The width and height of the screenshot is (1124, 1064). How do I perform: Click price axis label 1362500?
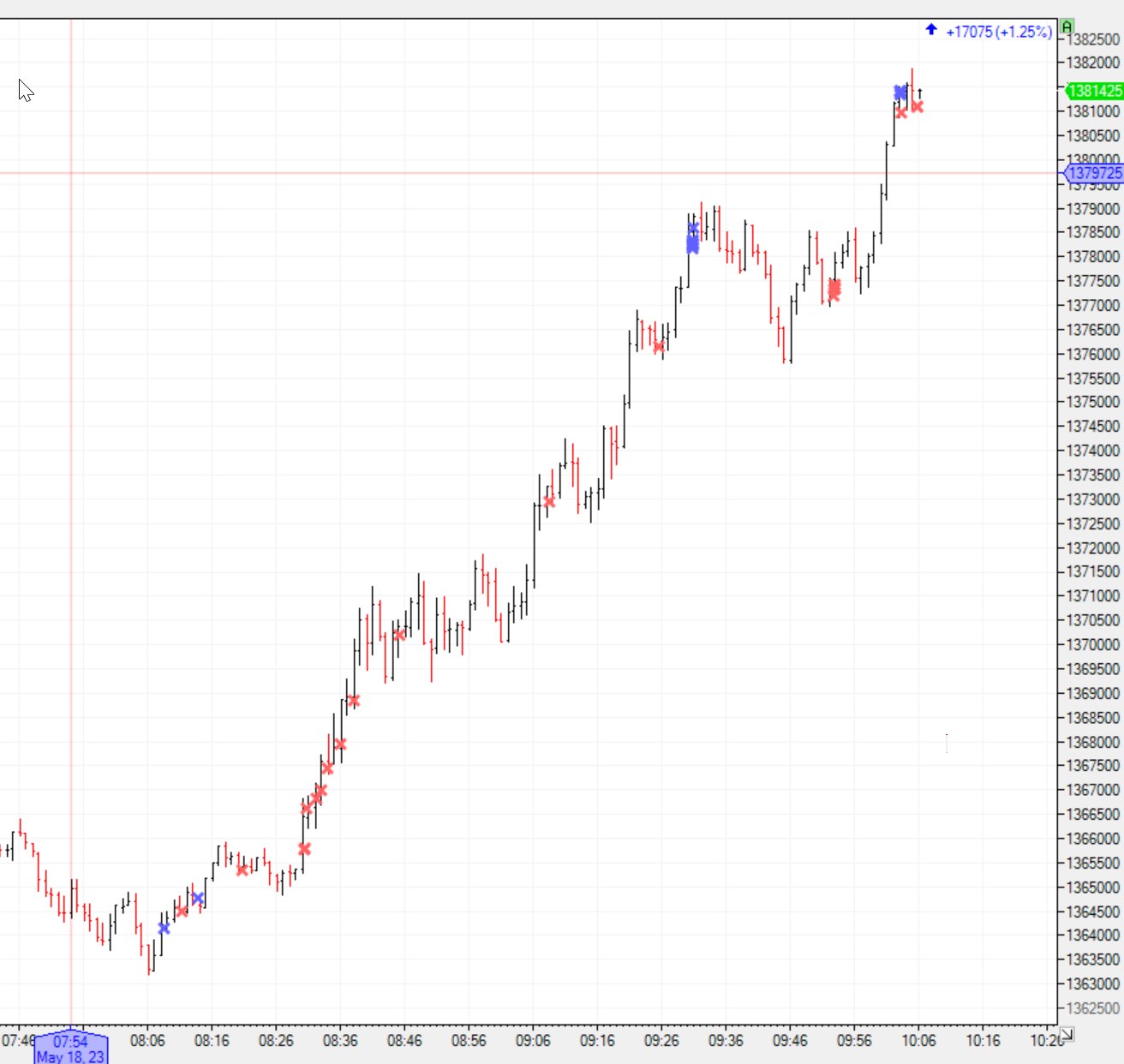click(x=1093, y=1008)
